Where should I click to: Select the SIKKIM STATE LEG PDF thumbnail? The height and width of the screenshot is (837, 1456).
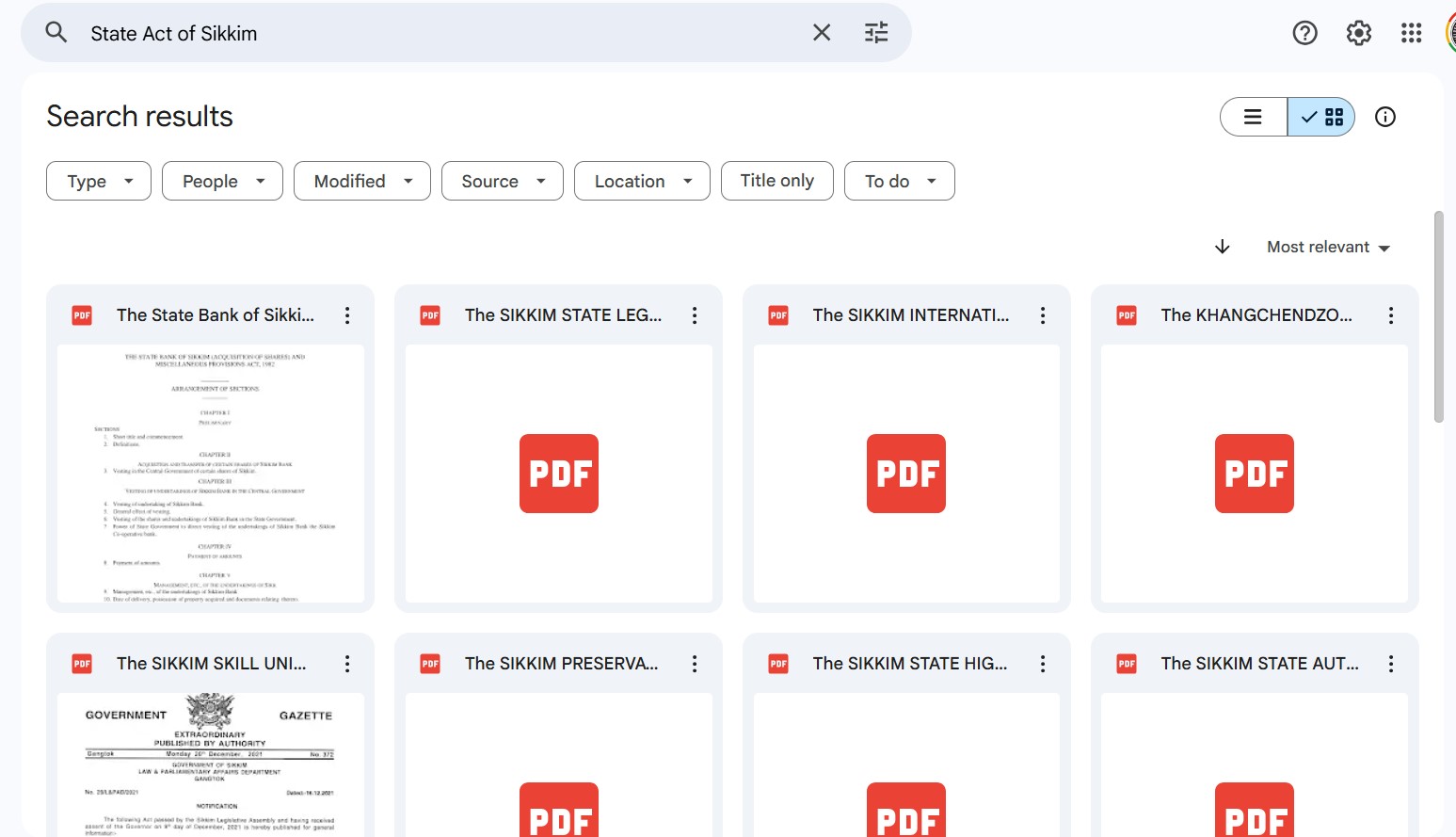tap(559, 474)
